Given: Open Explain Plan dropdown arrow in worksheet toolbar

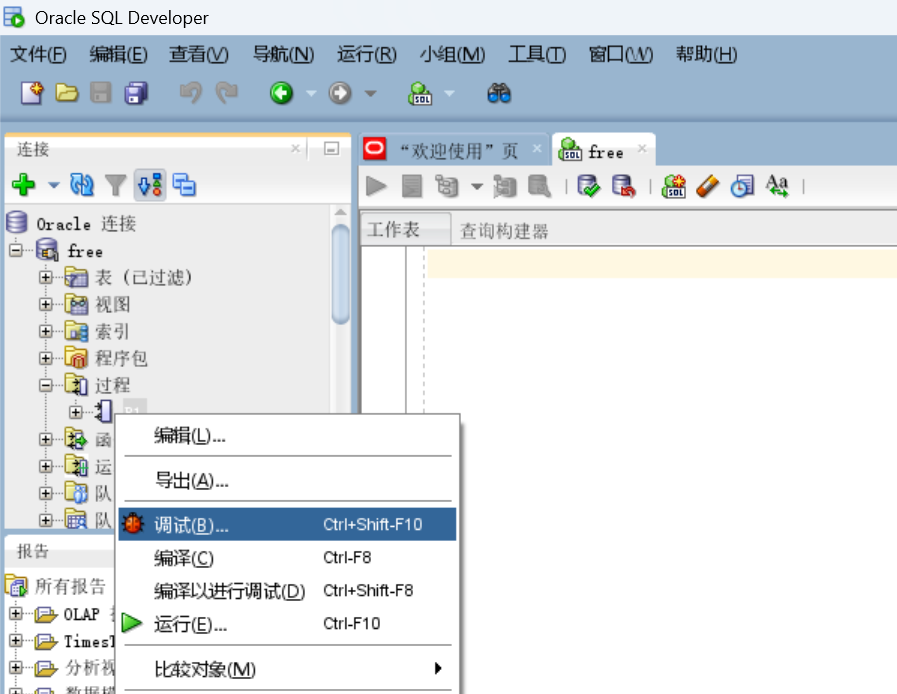Looking at the screenshot, I should pyautogui.click(x=477, y=187).
